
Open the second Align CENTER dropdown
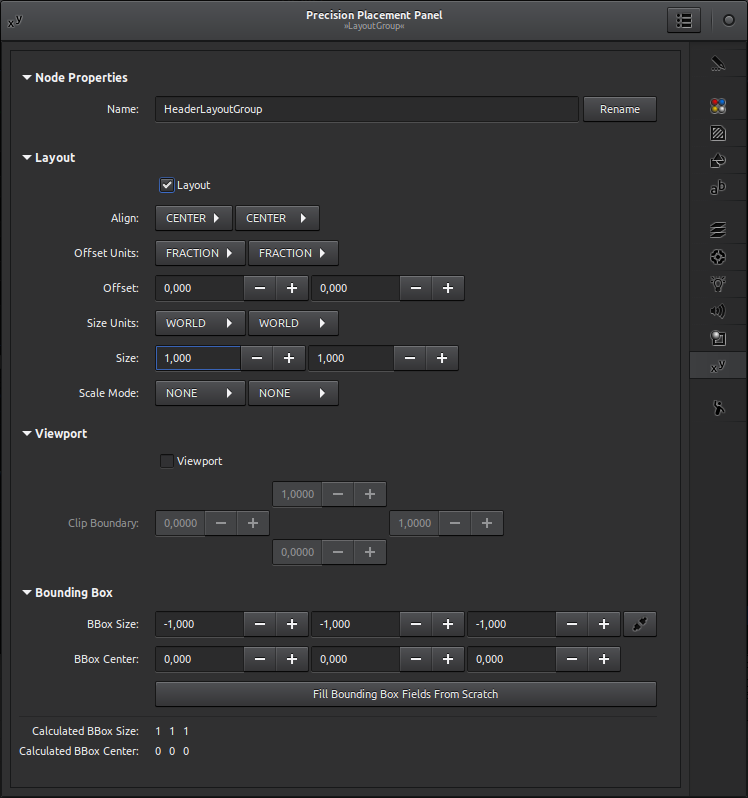click(x=277, y=218)
